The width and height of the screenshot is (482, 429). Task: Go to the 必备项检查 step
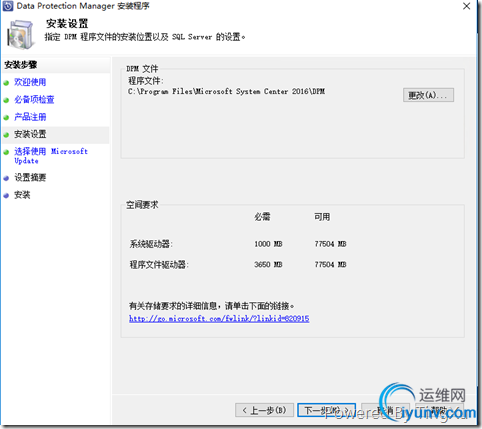coord(34,100)
